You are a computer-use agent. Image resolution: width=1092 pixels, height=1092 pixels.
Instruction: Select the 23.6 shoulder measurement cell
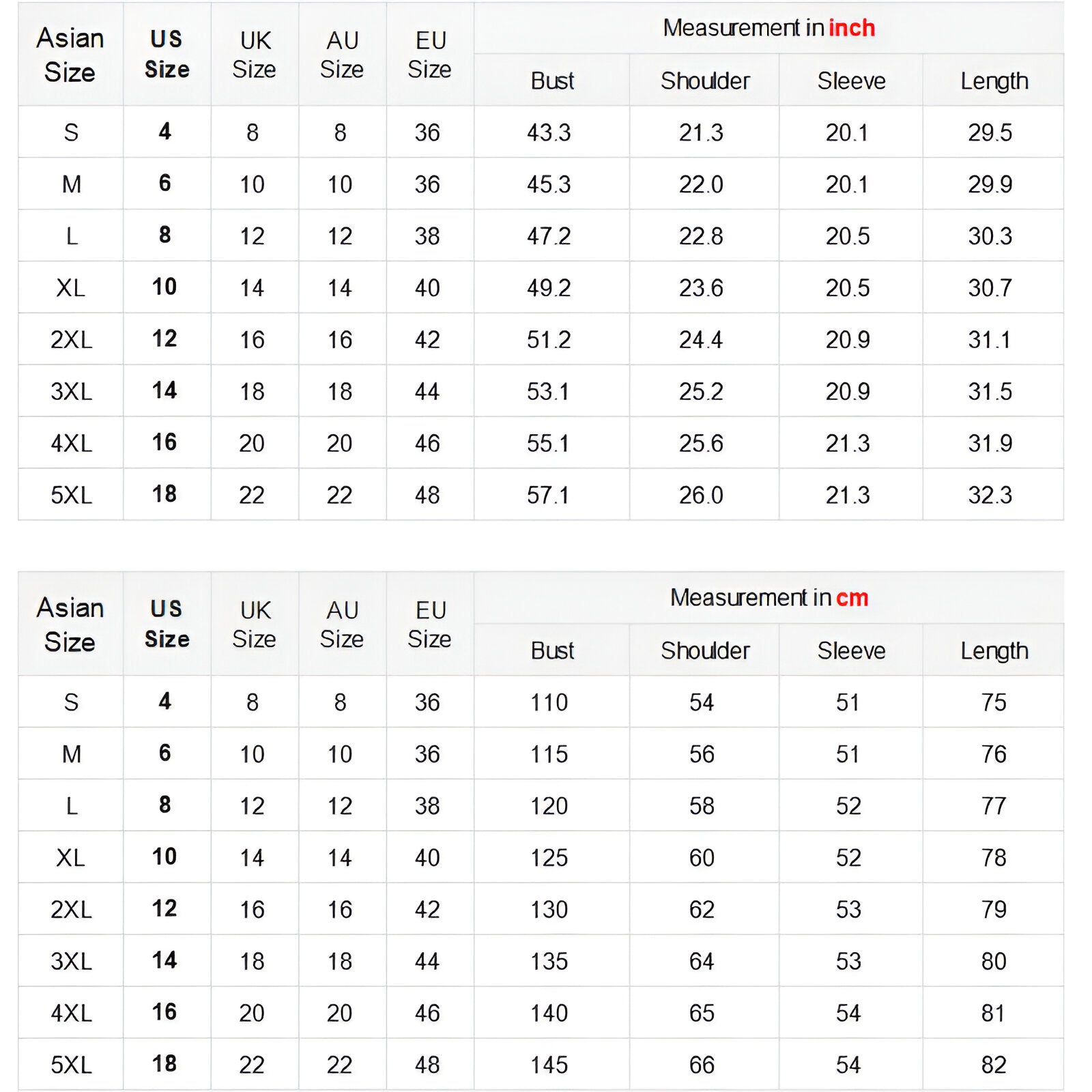pyautogui.click(x=701, y=288)
